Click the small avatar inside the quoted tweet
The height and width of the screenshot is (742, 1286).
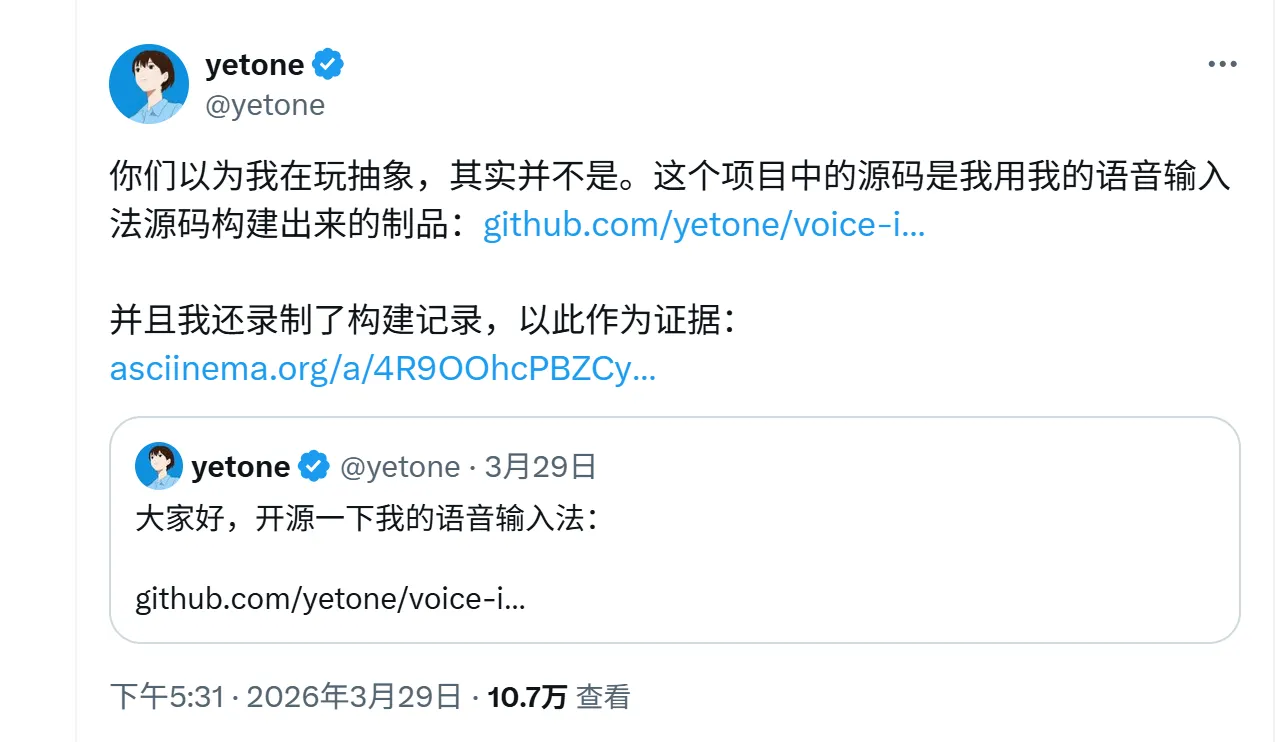click(159, 466)
